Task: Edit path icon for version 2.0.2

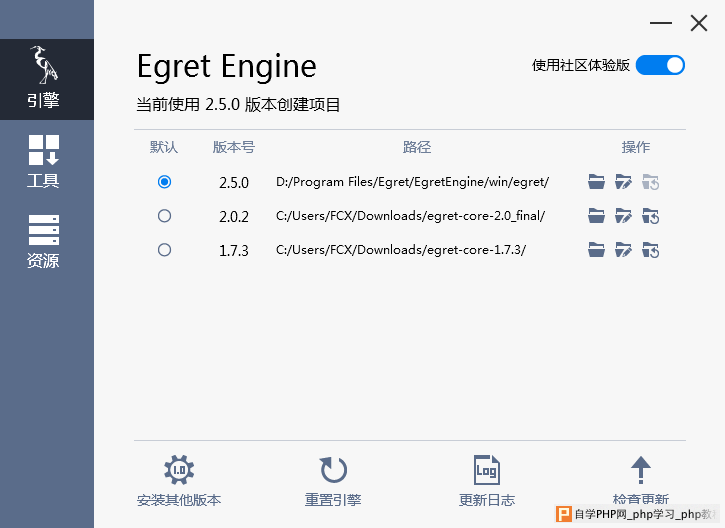Action: point(623,216)
